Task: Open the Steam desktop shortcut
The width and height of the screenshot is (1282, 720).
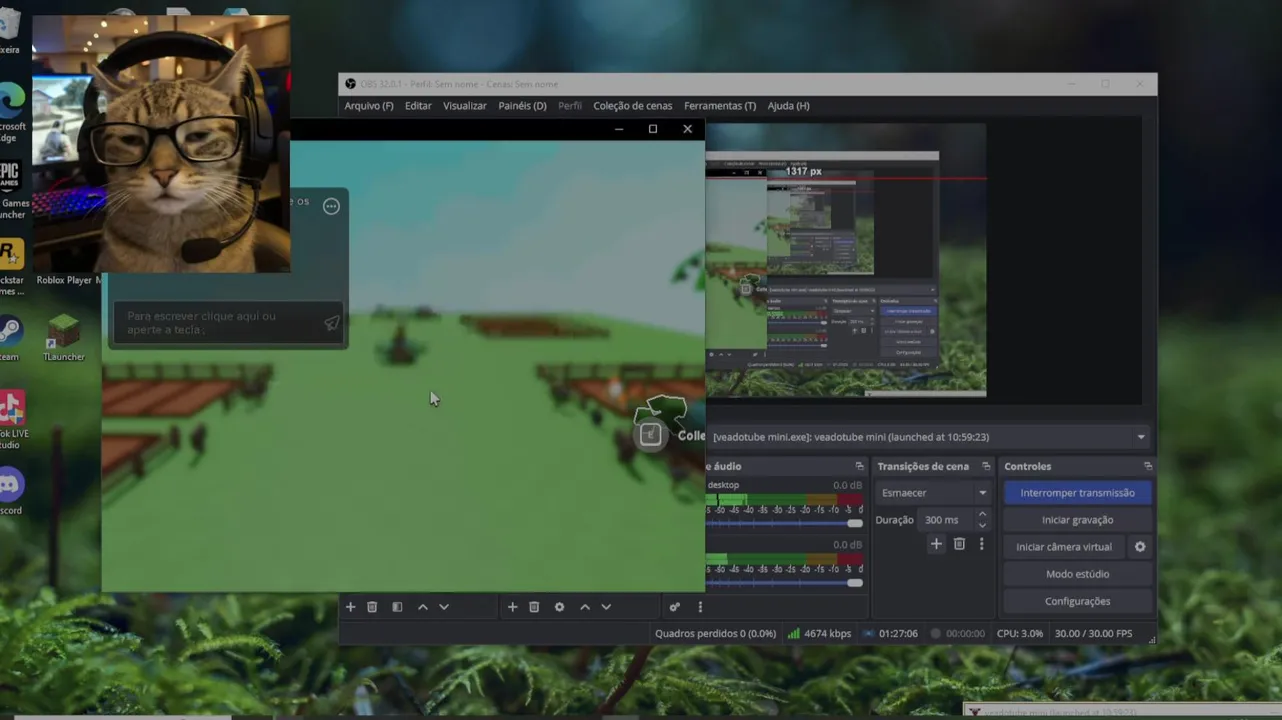Action: point(10,338)
